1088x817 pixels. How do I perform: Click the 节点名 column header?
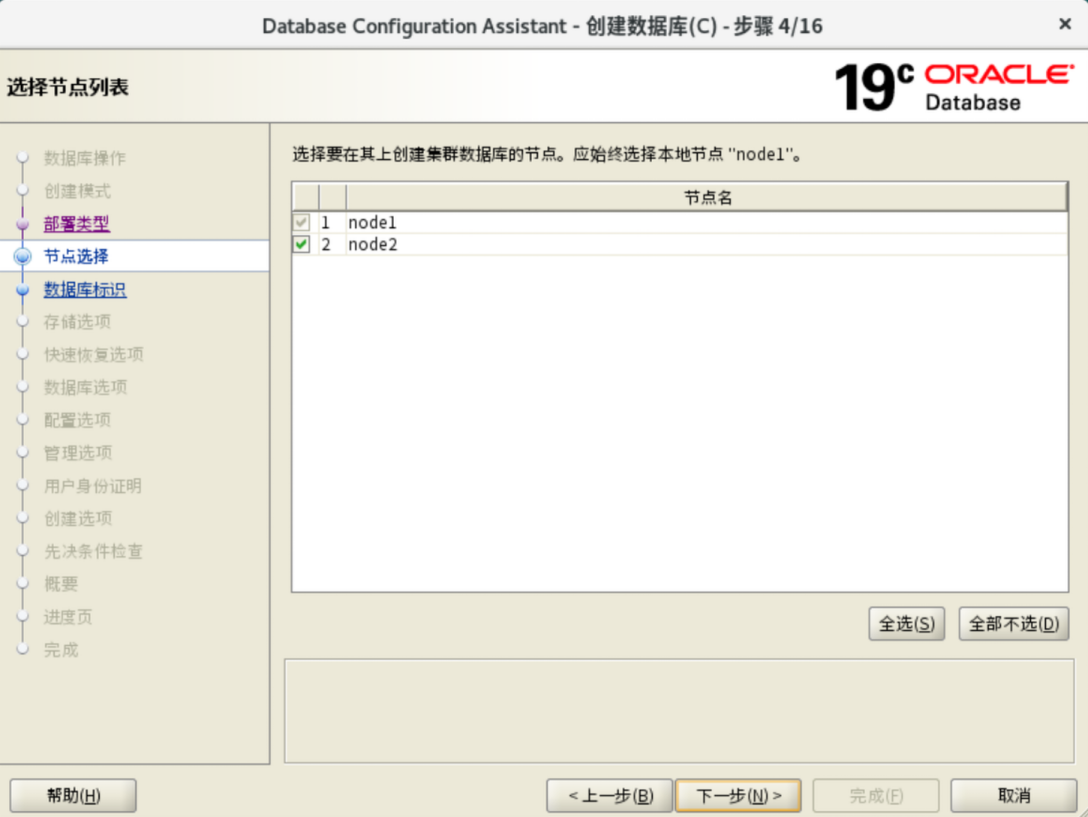(707, 198)
